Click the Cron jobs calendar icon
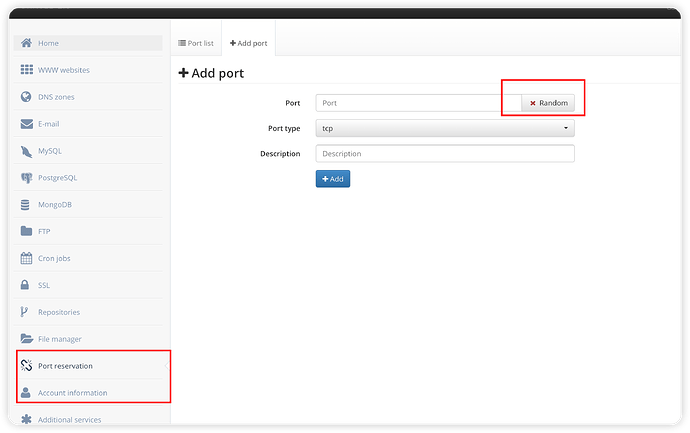 (26, 258)
